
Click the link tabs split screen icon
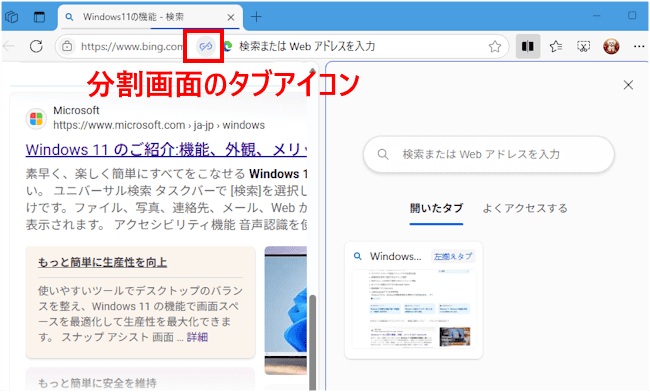point(206,46)
